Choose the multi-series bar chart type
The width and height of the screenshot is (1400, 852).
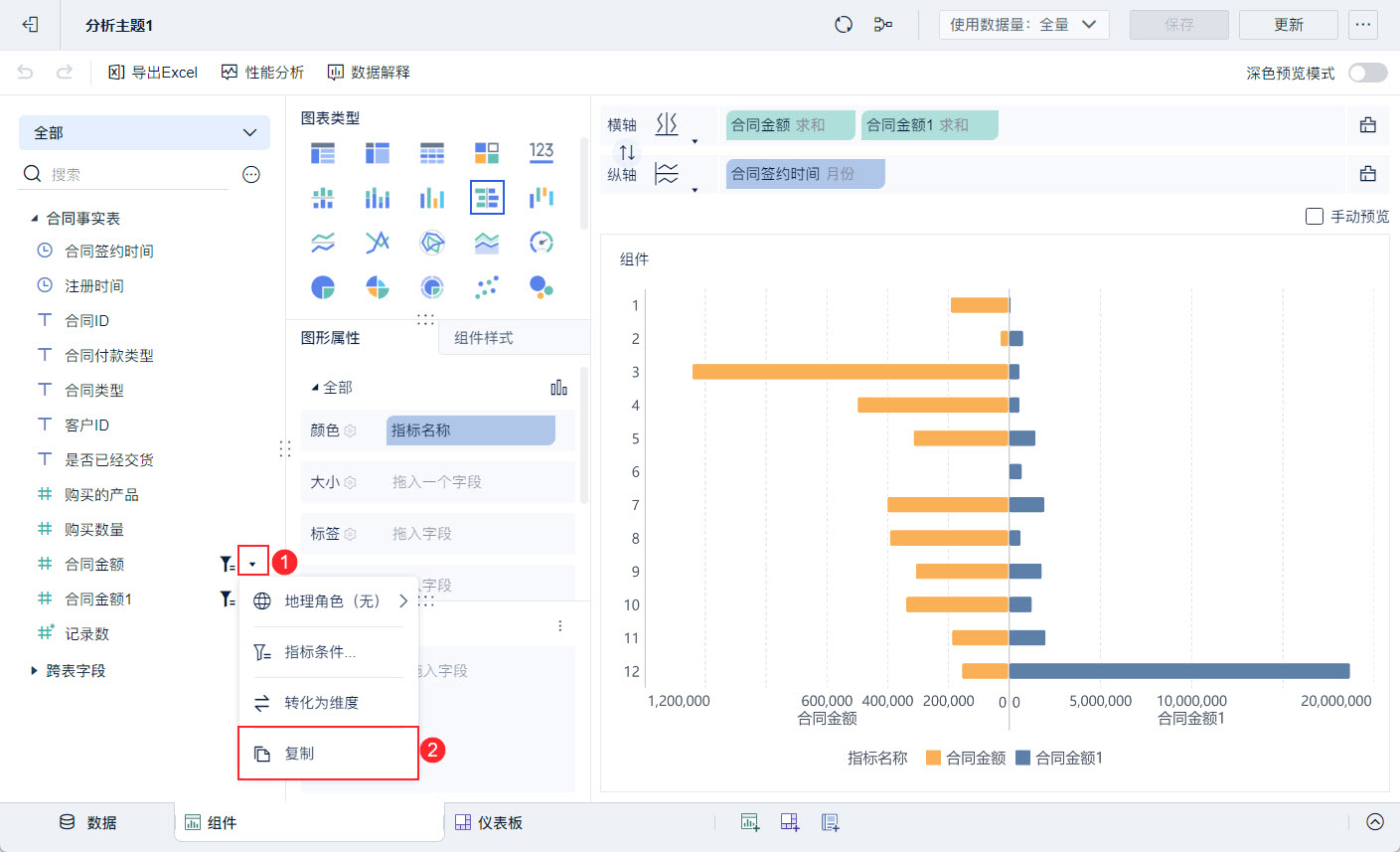tap(432, 198)
